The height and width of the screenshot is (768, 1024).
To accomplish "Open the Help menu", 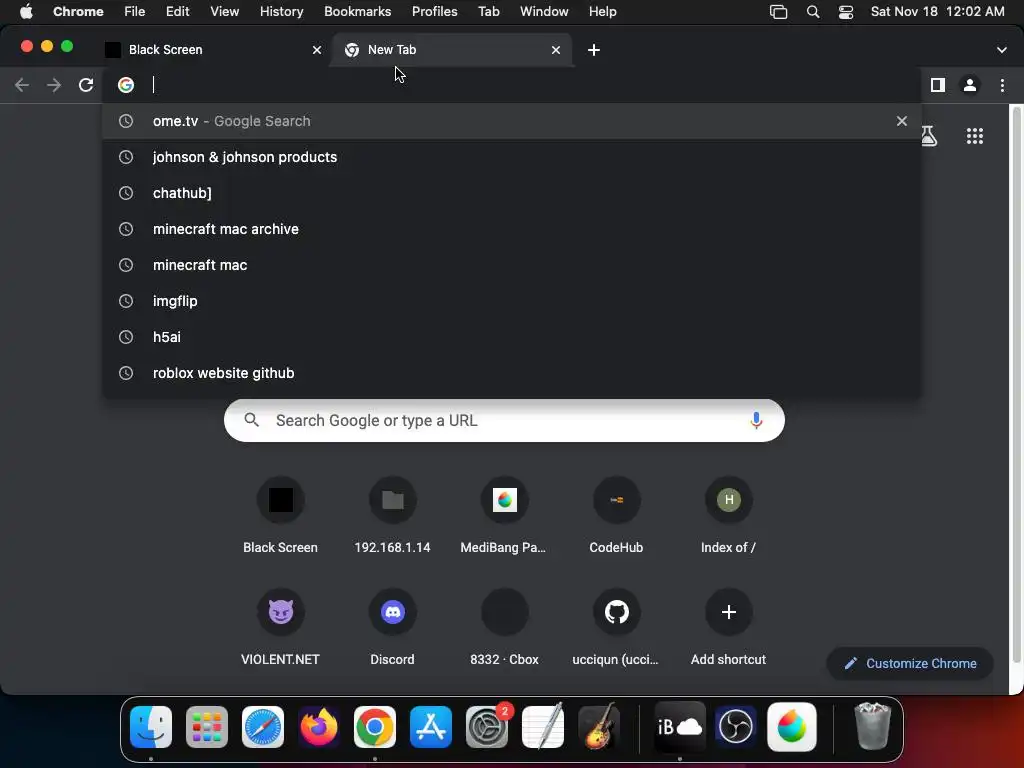I will tap(602, 11).
